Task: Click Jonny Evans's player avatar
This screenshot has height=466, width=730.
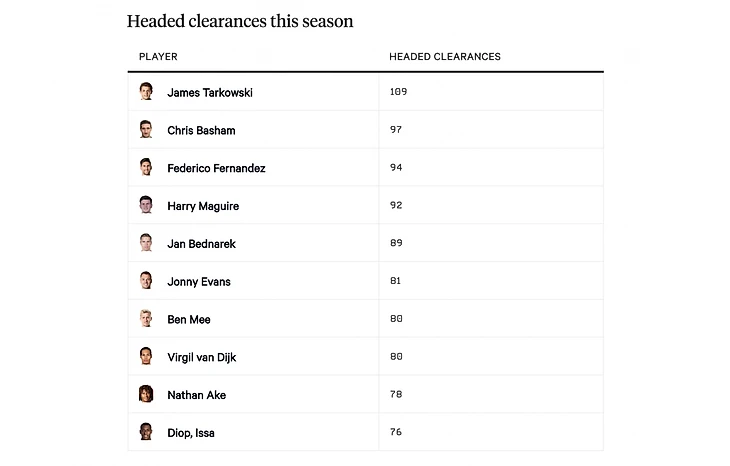Action: pos(146,281)
